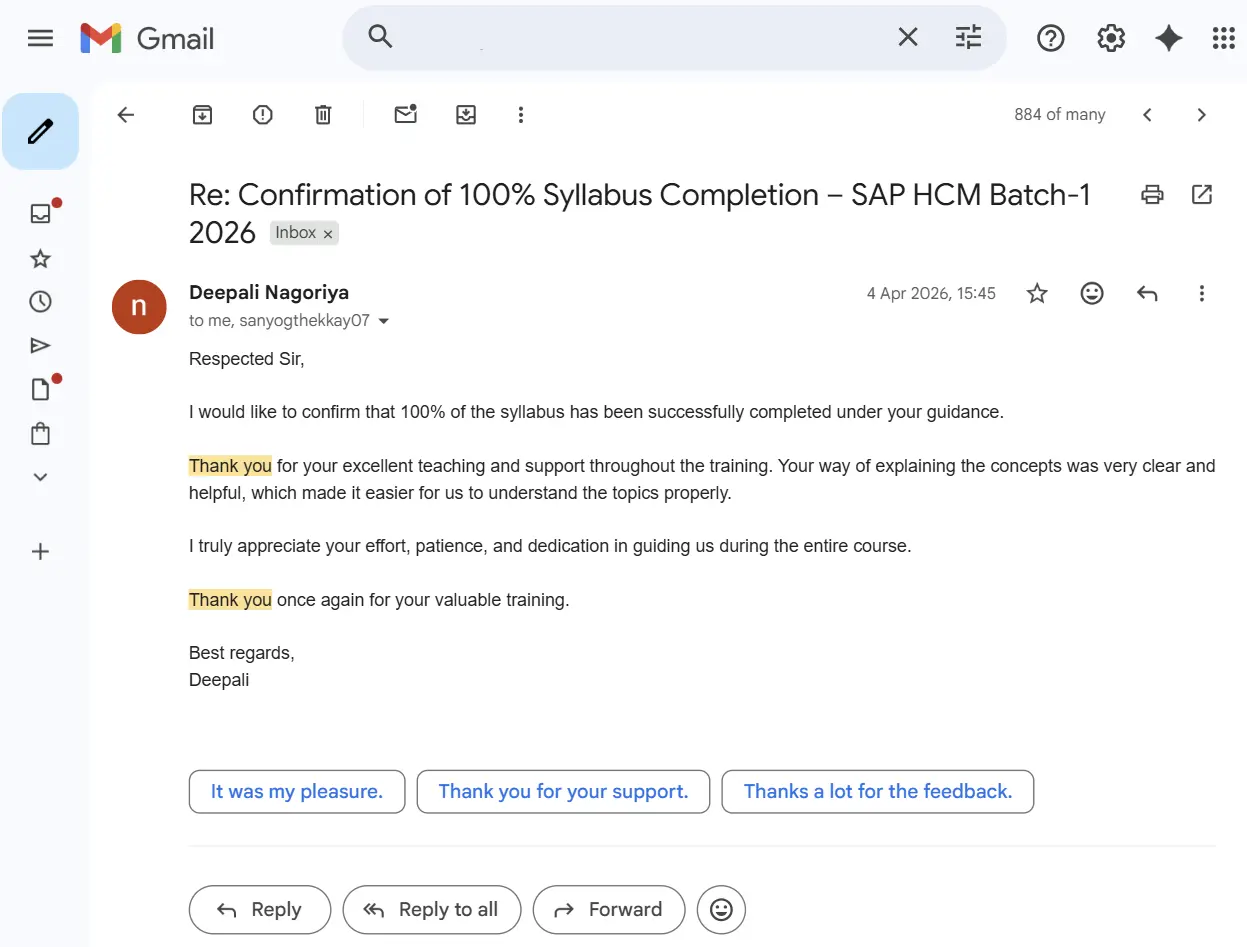The image size is (1247, 947).
Task: Click sender name Deepali Nagoriya
Action: pos(269,293)
